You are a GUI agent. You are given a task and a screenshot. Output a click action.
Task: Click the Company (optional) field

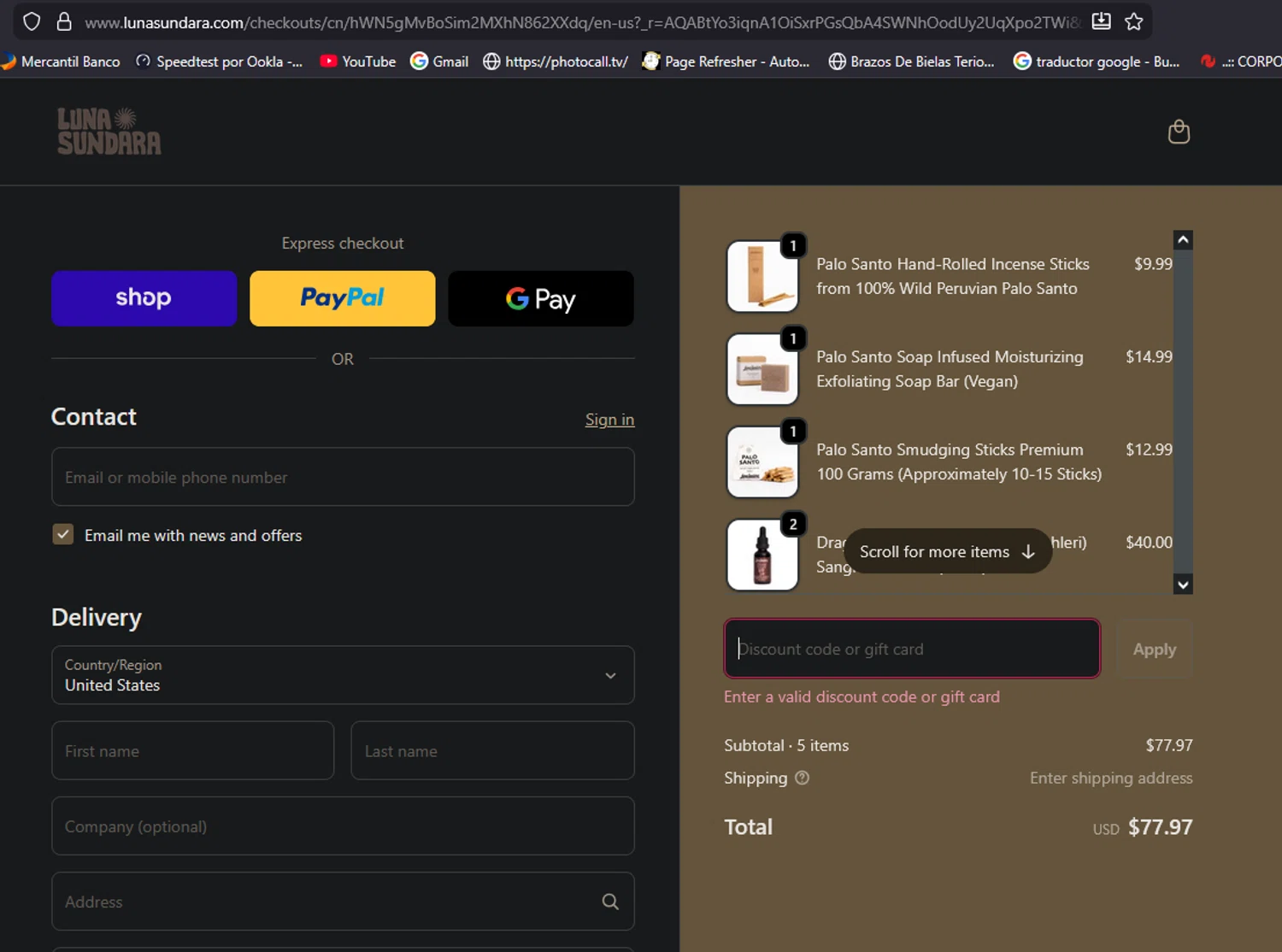click(x=343, y=826)
